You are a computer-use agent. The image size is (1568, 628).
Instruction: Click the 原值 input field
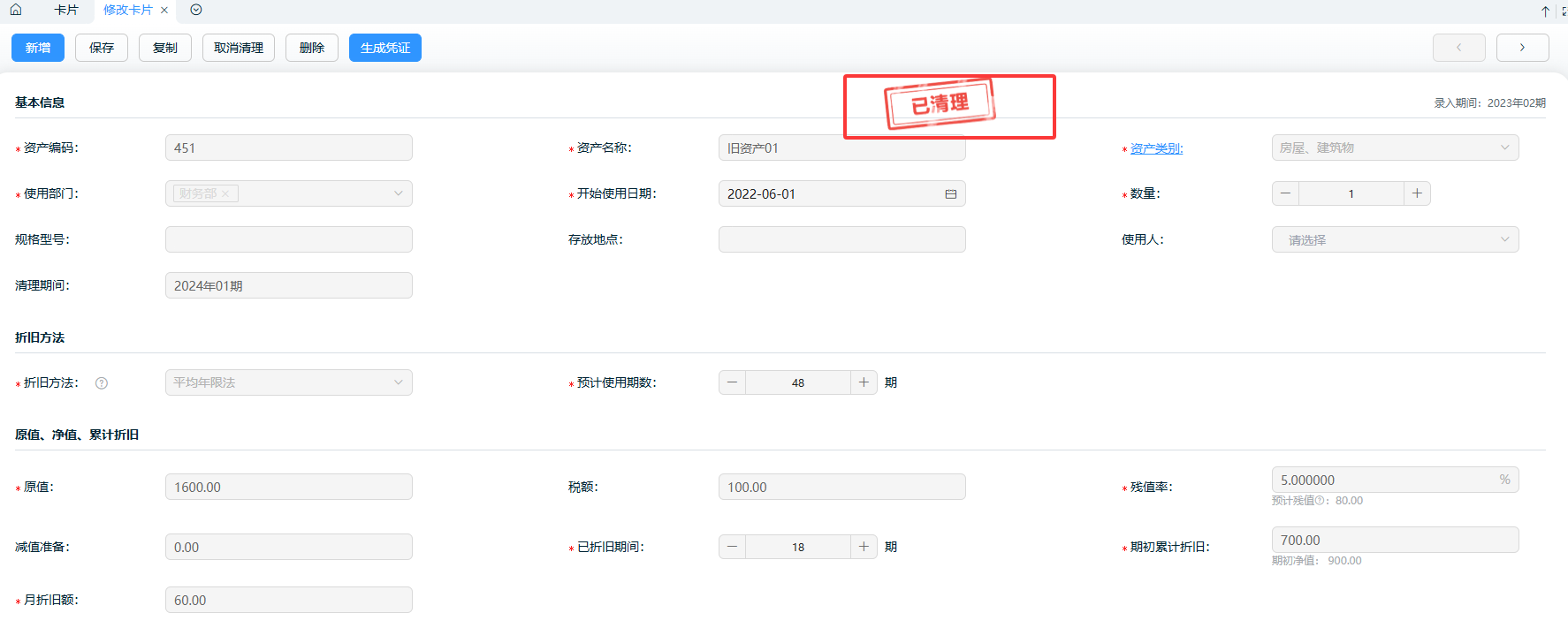coord(288,487)
